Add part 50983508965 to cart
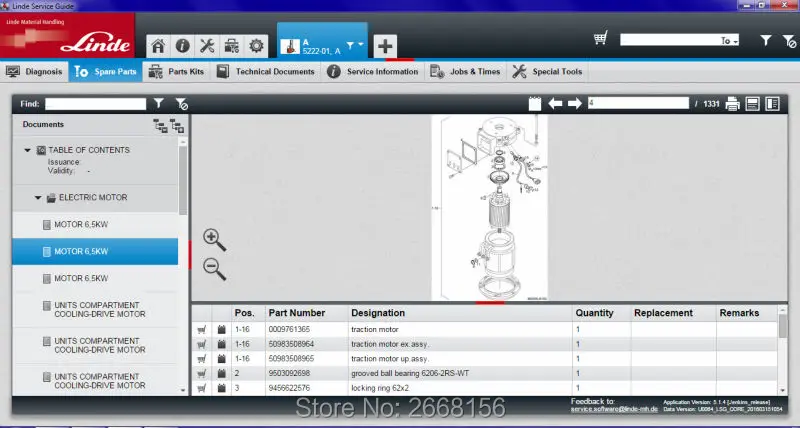Viewport: 800px width, 428px height. tap(202, 359)
